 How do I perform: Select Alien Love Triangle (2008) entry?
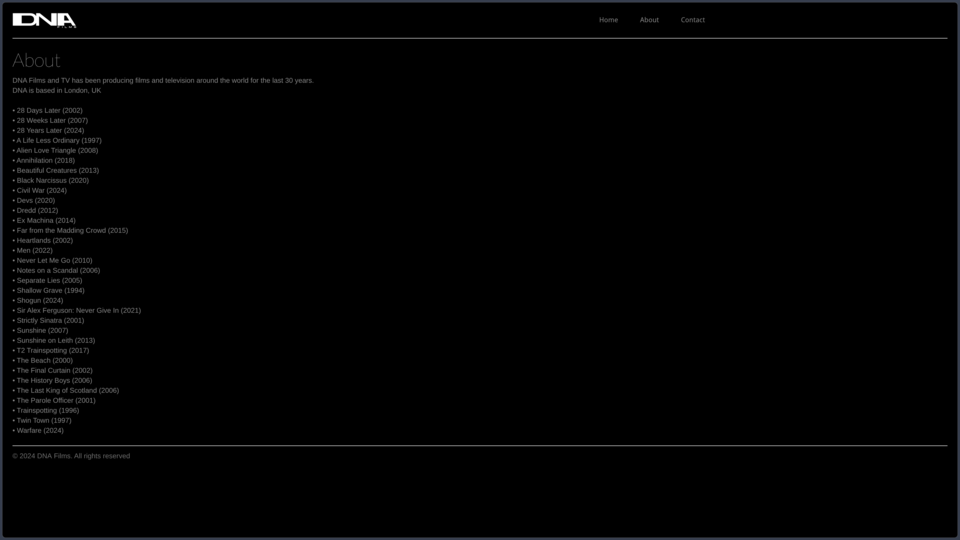pos(55,151)
